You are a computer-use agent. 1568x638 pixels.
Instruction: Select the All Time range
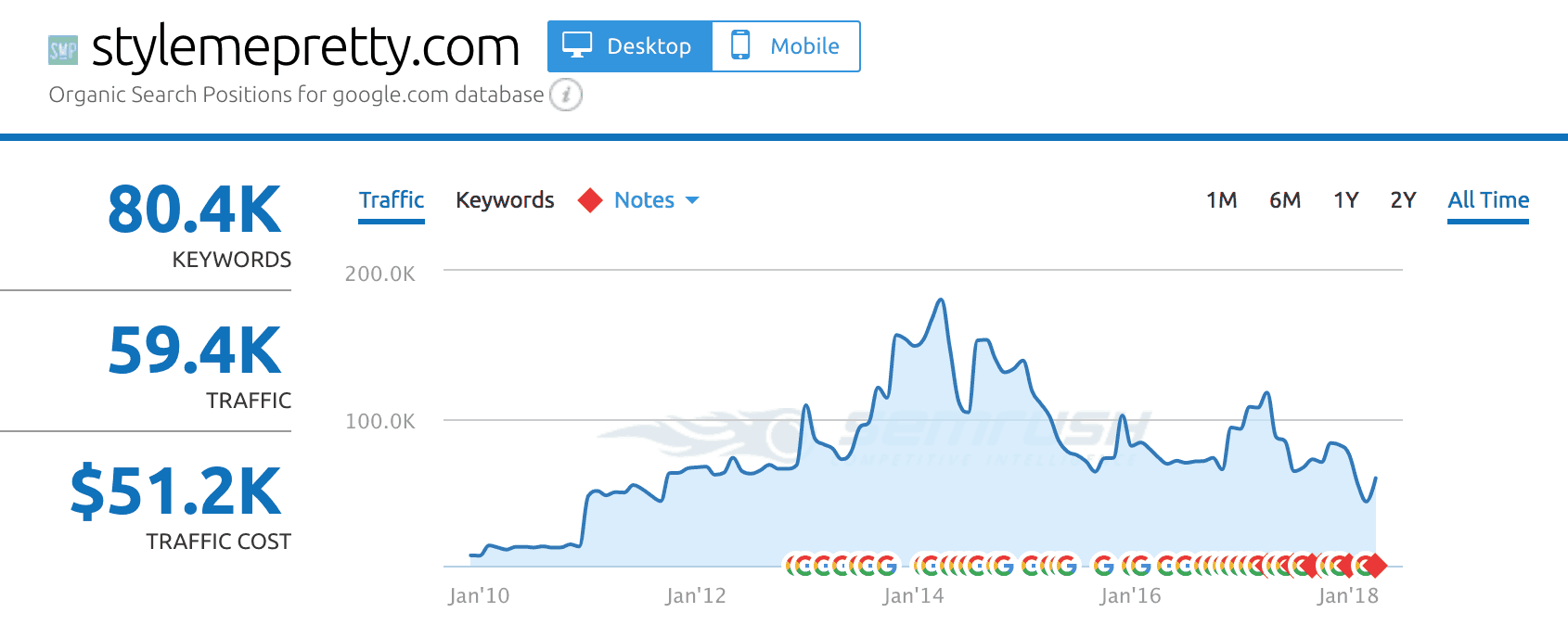point(1488,200)
